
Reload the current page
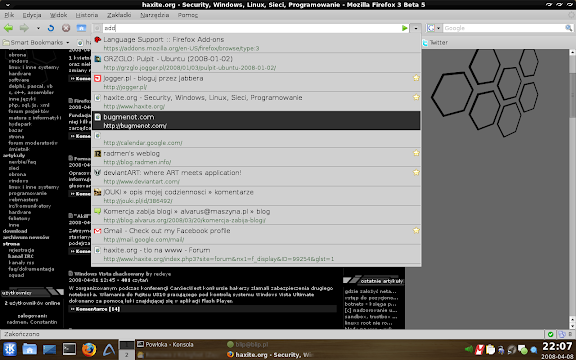tap(51, 28)
